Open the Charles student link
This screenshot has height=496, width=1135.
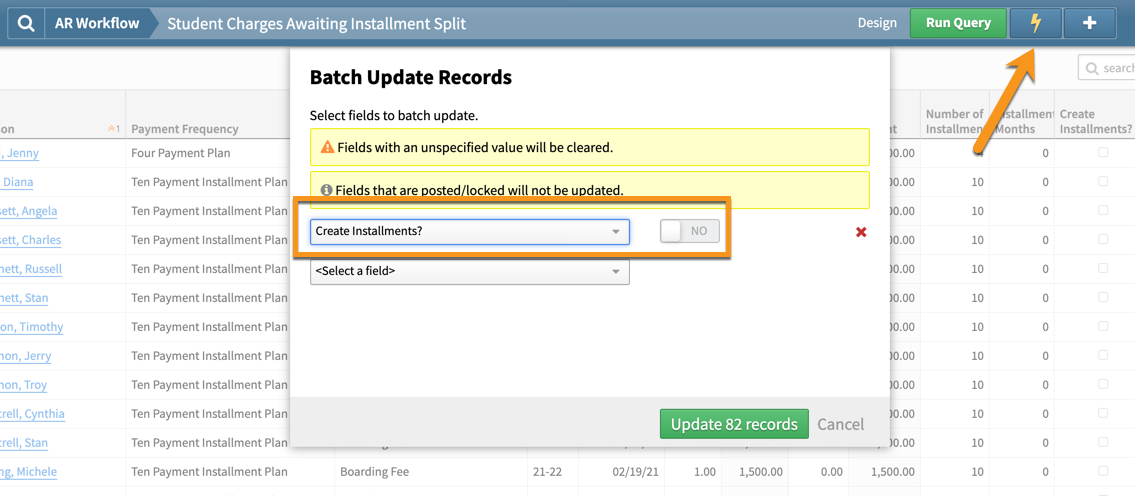click(x=30, y=240)
